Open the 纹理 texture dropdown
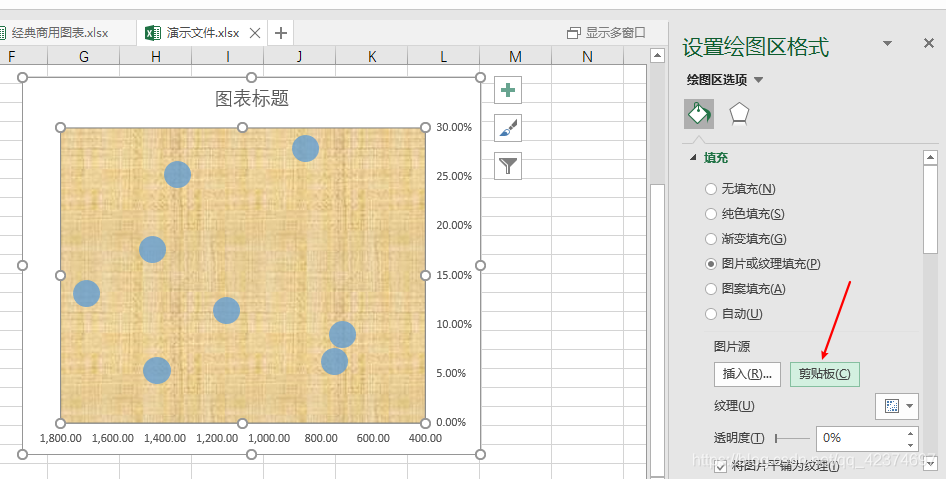Viewport: 946px width, 479px height. coord(897,406)
